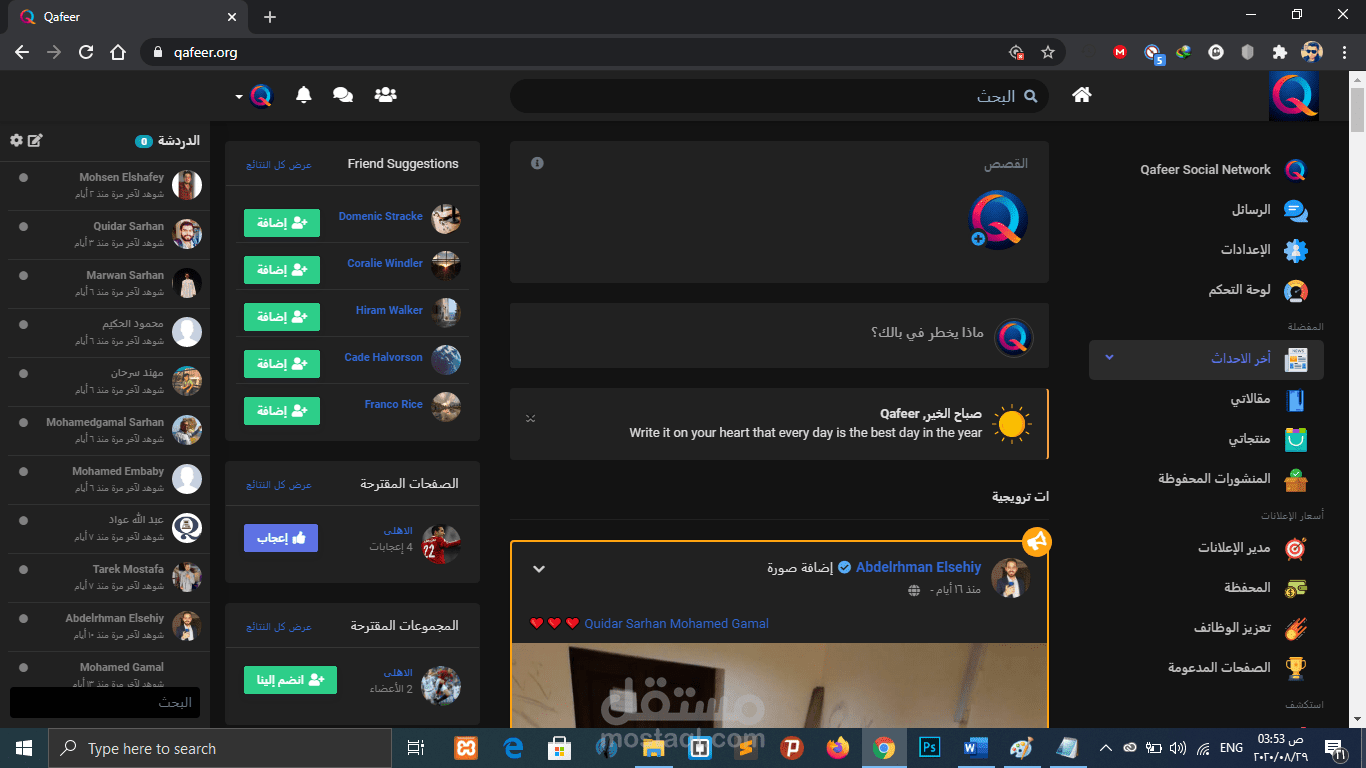Bookmark this page with the star icon

click(x=1048, y=52)
